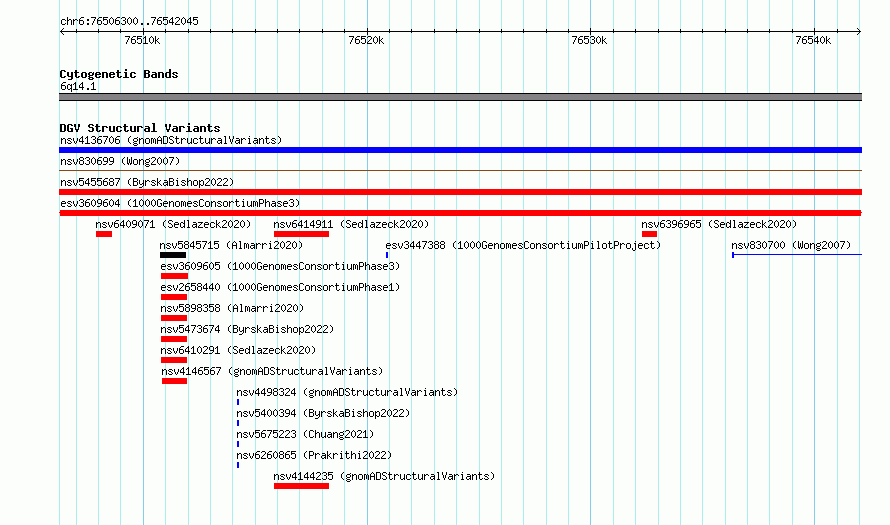
Task: Click nsv6414911 (Sedlazeck2020) label
Action: [351, 224]
